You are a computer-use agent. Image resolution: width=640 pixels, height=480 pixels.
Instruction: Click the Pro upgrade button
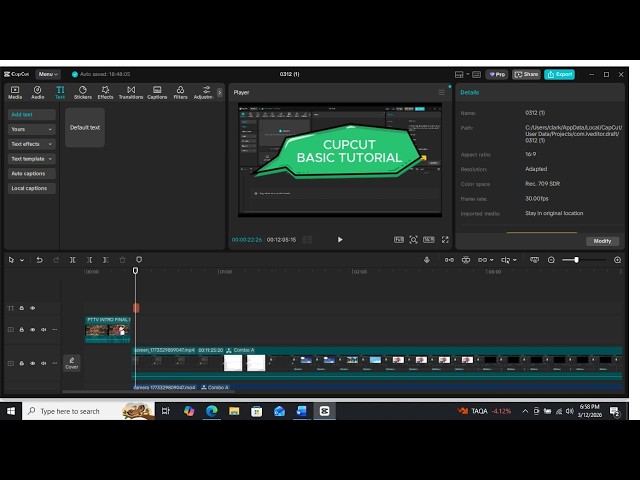[x=497, y=74]
